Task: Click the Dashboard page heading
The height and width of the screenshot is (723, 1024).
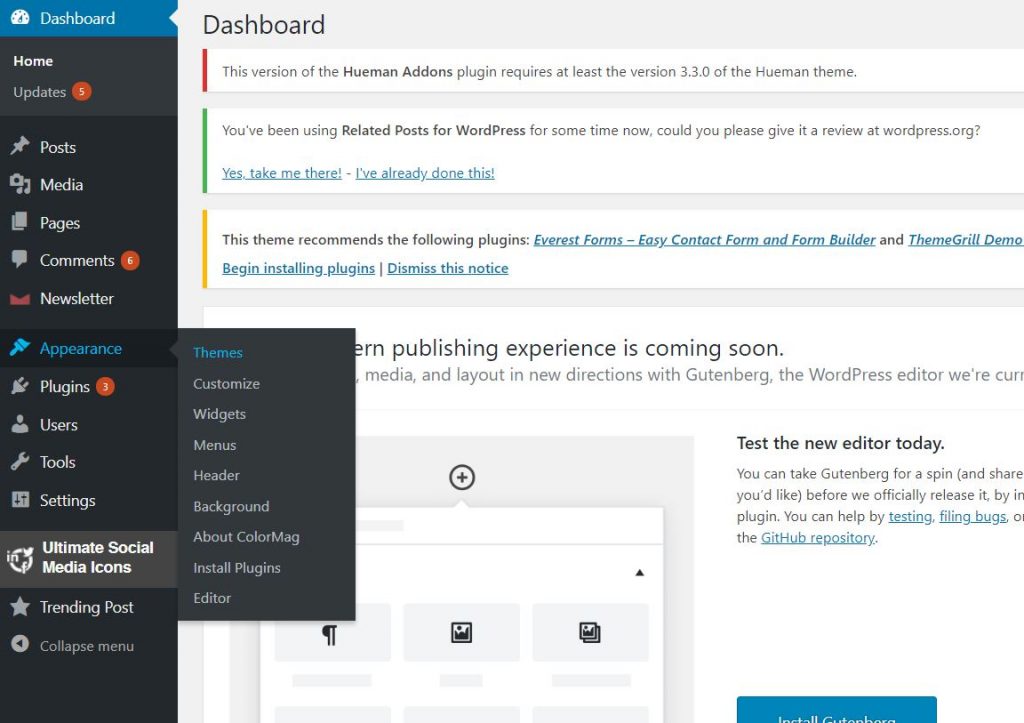Action: (x=264, y=25)
